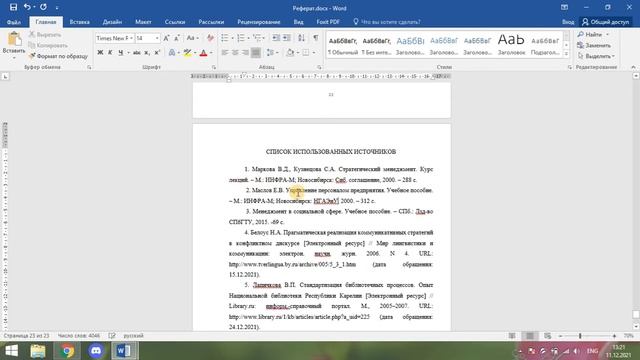
Task: Open Google Chrome from taskbar
Action: click(x=67, y=351)
